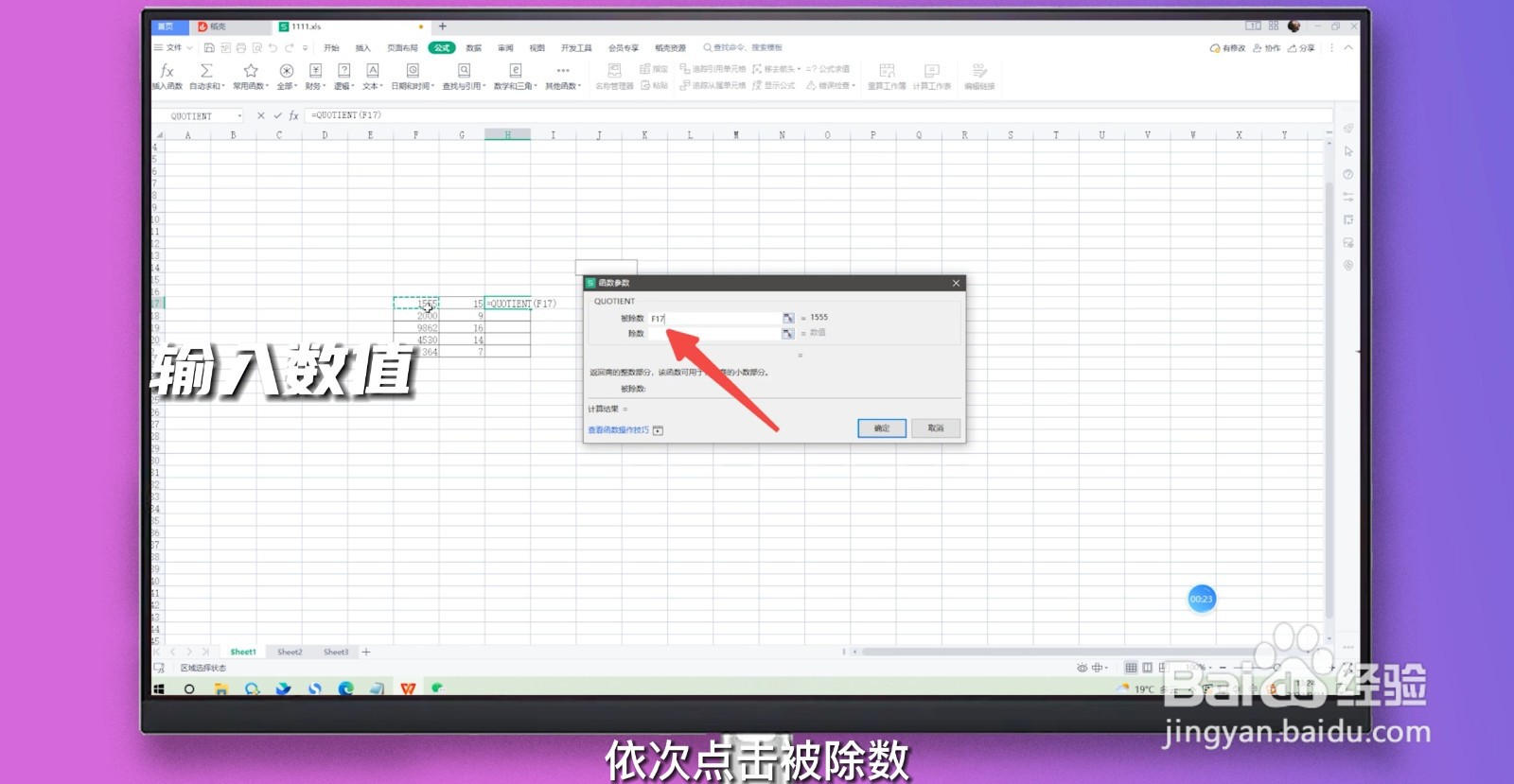Select cell containing 9862

pyautogui.click(x=416, y=328)
